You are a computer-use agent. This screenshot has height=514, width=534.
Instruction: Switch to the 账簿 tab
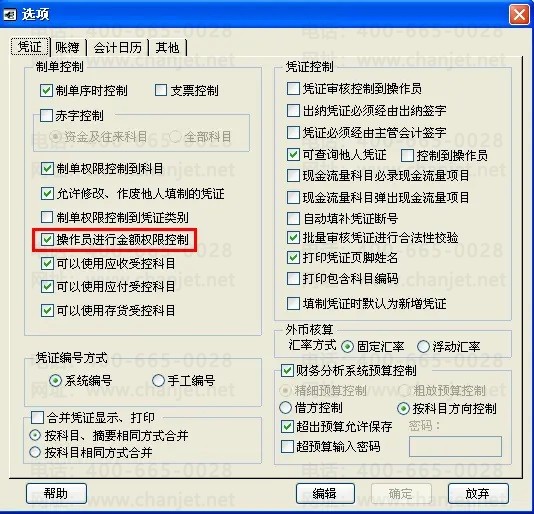pos(67,47)
